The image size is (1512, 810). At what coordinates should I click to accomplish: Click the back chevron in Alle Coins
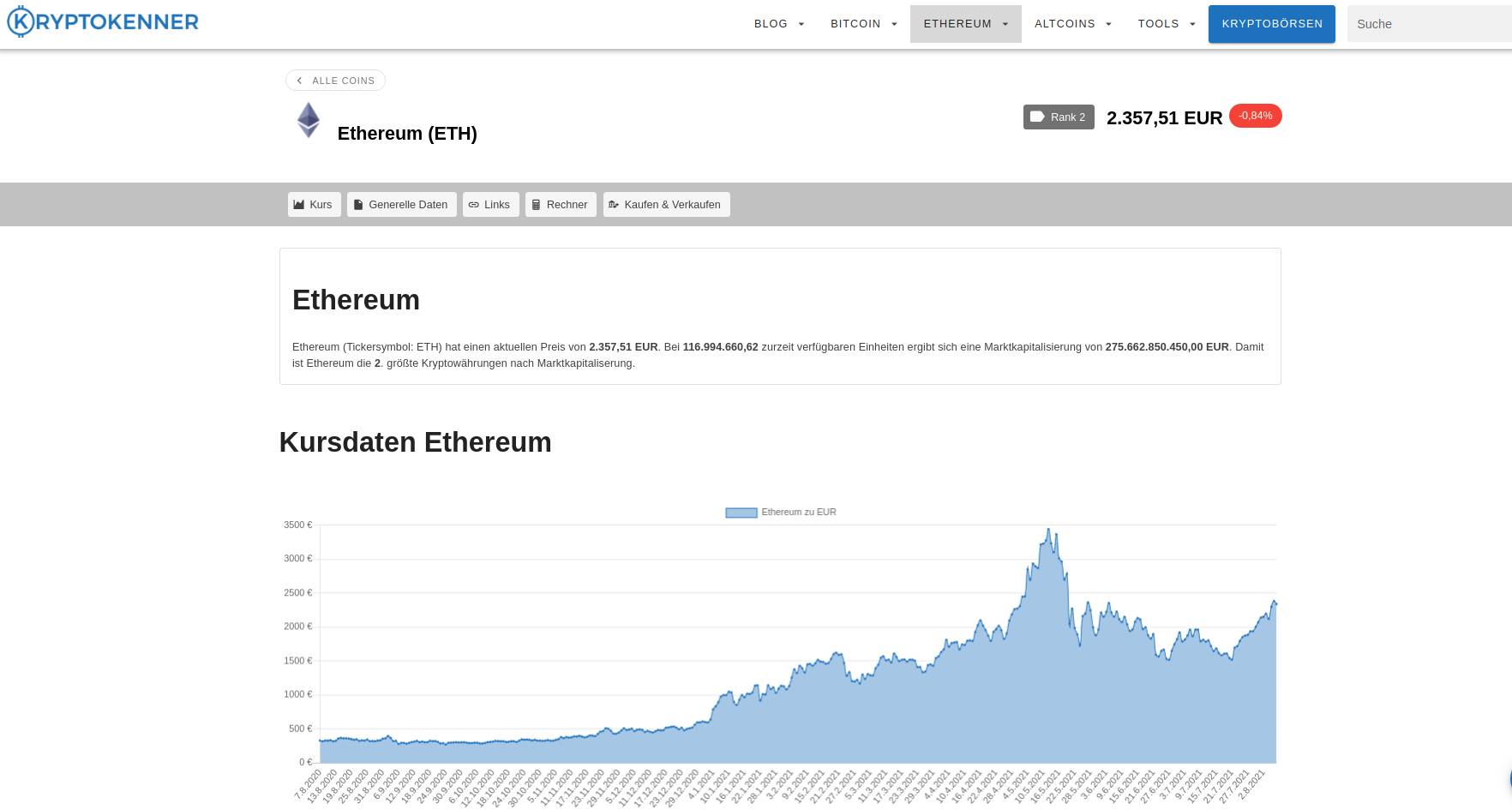coord(299,81)
